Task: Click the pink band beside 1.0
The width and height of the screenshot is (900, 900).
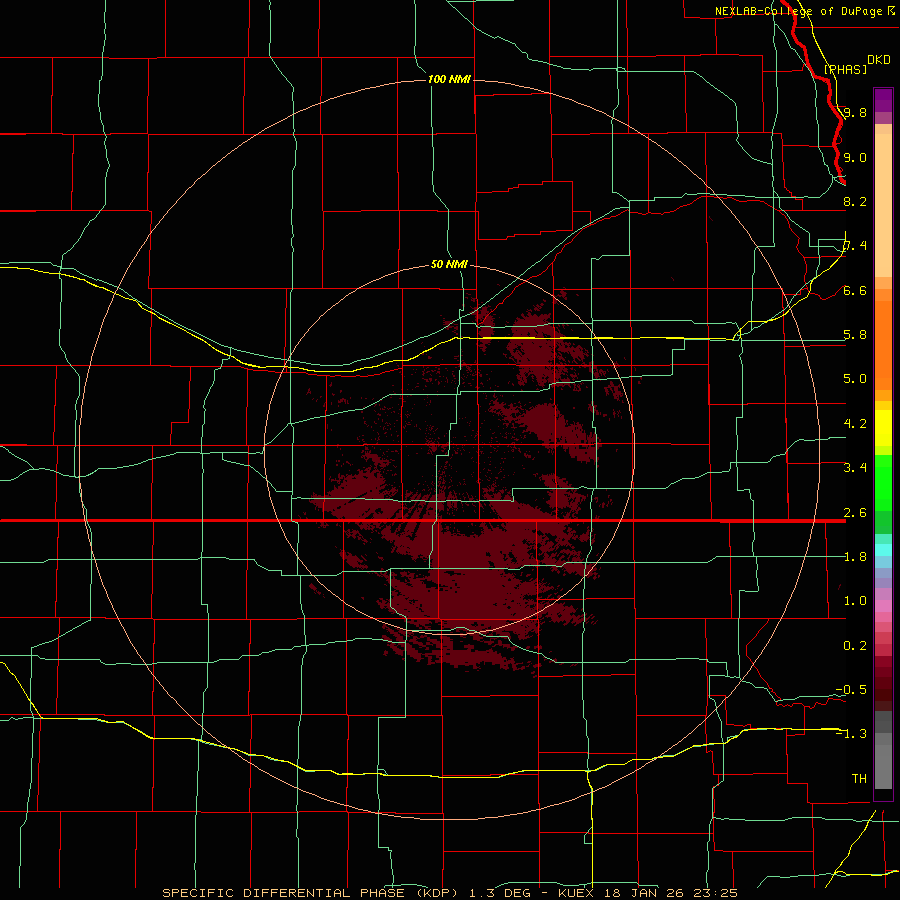Action: click(x=883, y=606)
